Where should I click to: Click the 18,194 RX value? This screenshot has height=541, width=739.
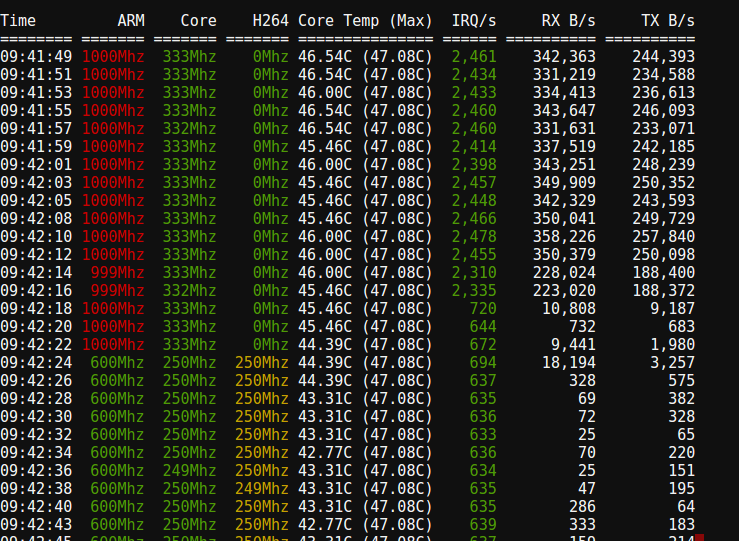point(568,362)
